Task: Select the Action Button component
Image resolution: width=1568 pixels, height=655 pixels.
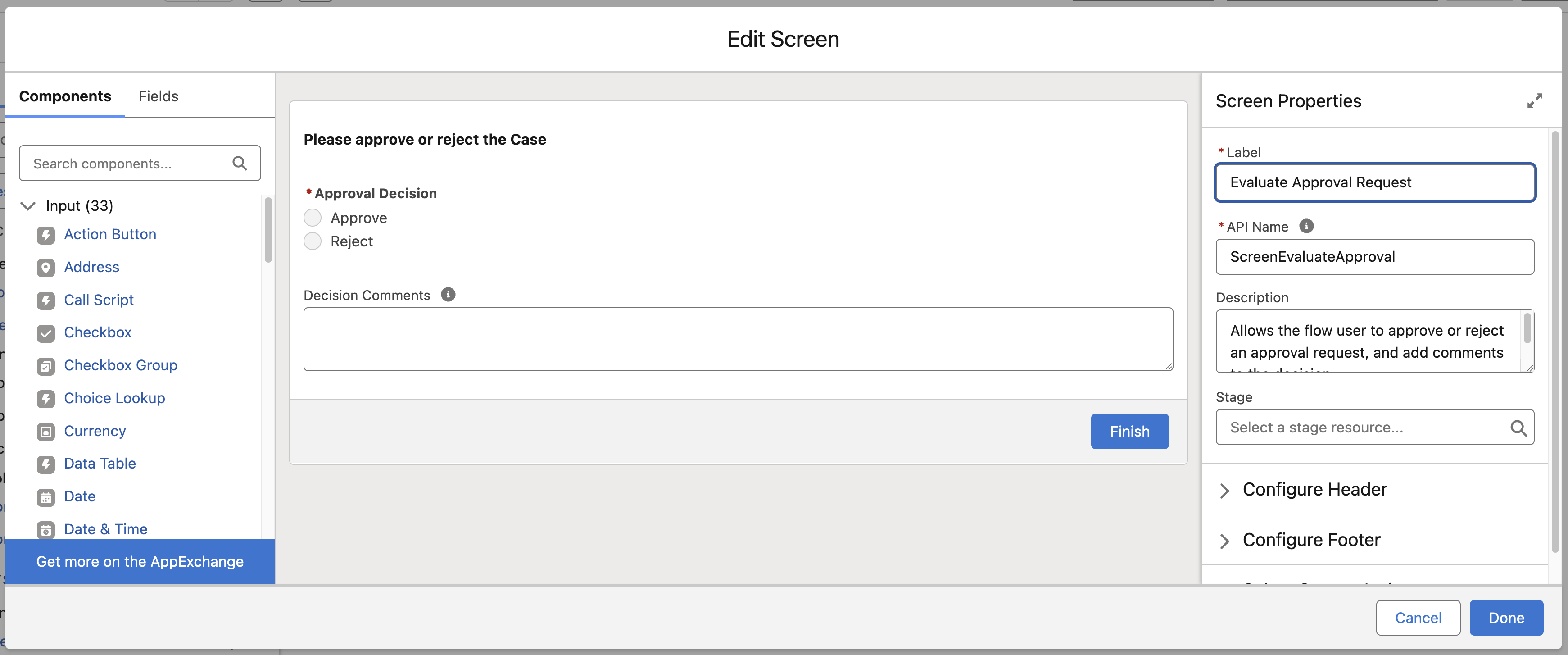Action: point(110,234)
